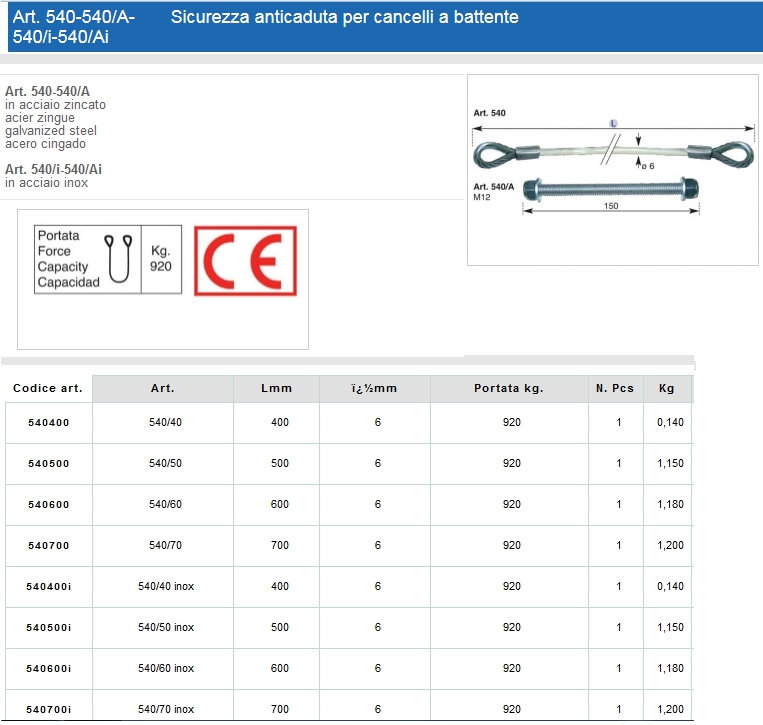Click the 'Sicurezza anticaduta per cancelli a battente' title
Viewport: 763px width, 725px height.
(345, 17)
